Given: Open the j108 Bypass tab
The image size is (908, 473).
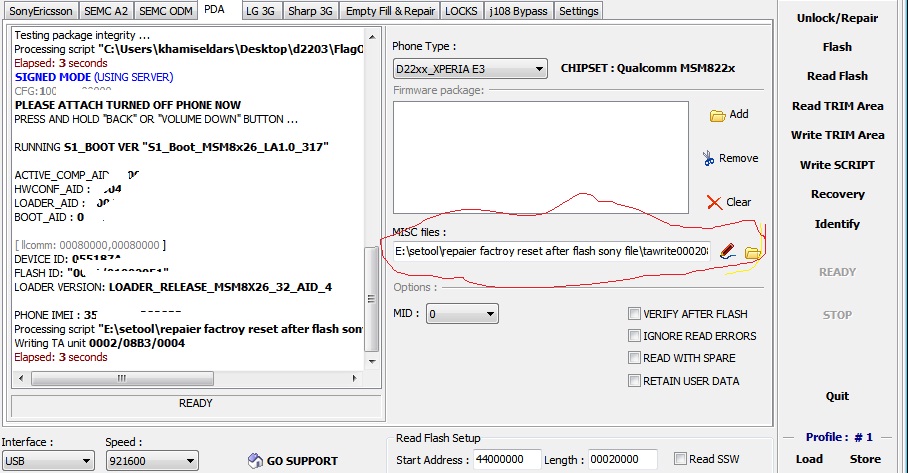Looking at the screenshot, I should pos(518,11).
